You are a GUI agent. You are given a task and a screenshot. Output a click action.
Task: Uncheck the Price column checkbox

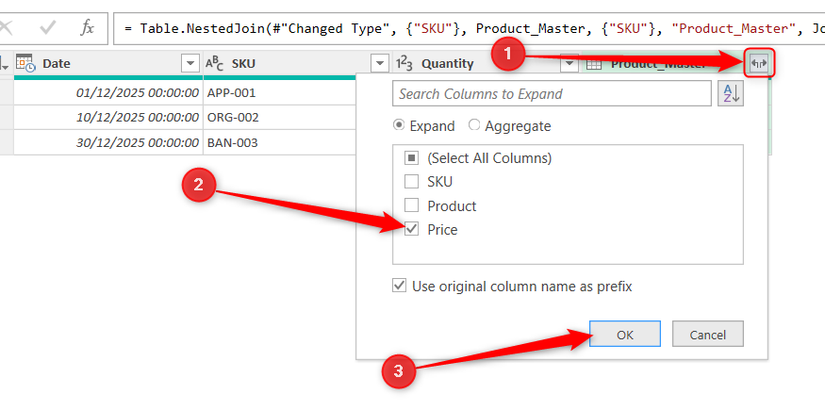coord(411,230)
